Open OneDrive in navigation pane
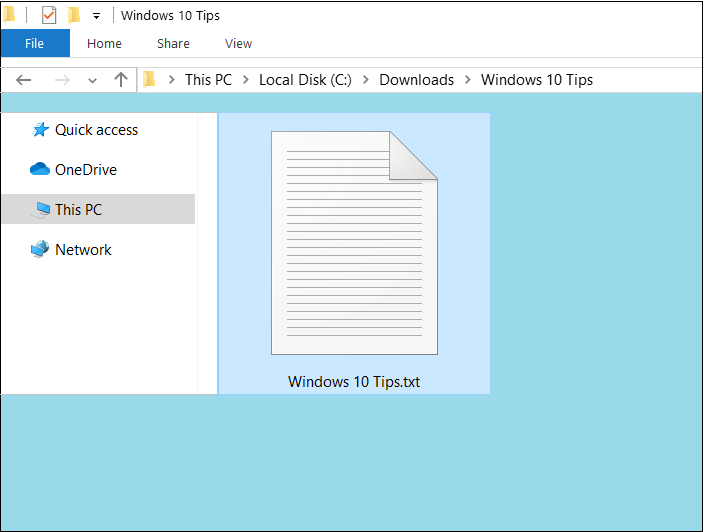This screenshot has height=532, width=704. tap(86, 170)
